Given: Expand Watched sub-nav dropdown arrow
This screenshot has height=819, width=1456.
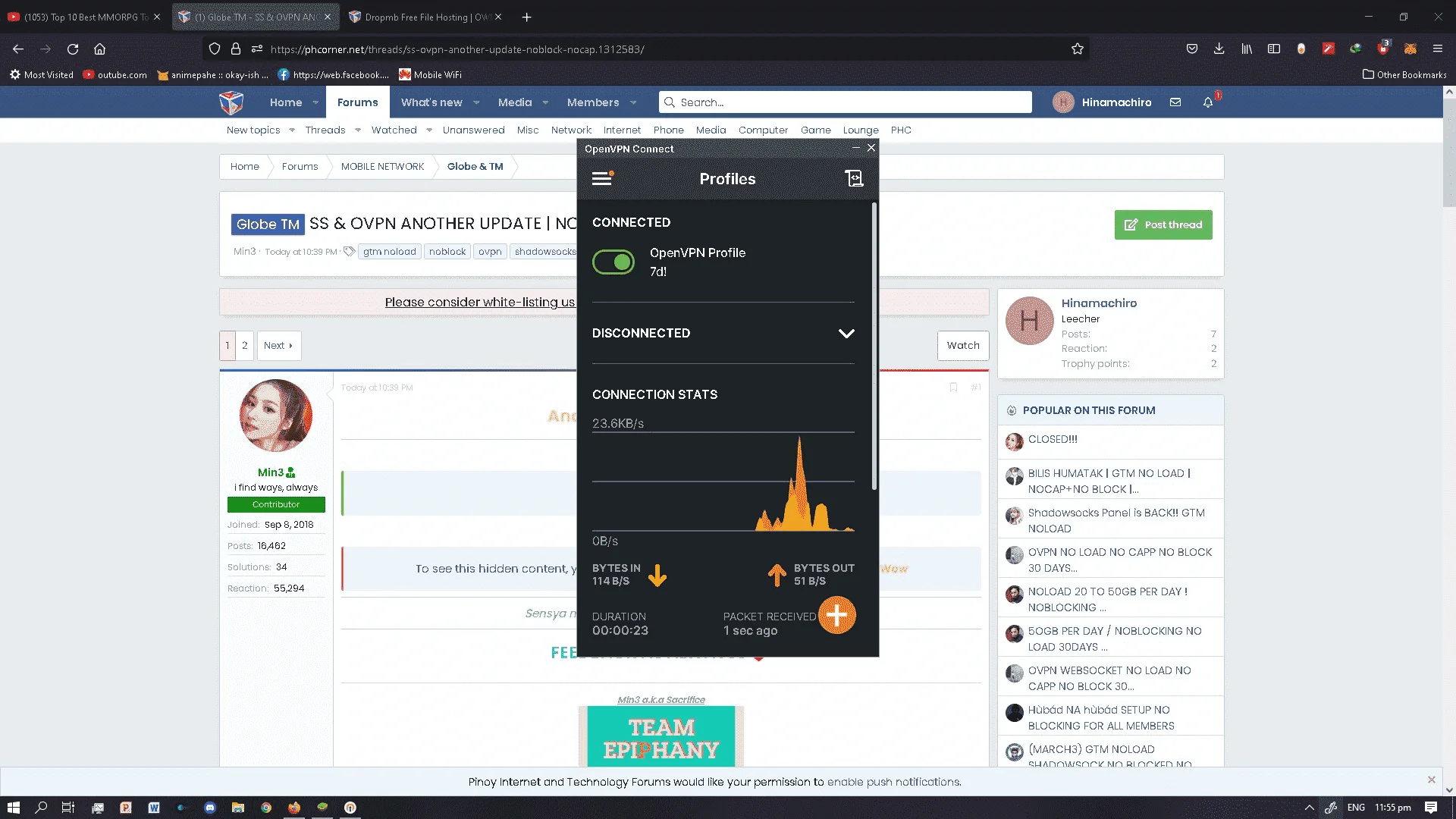Looking at the screenshot, I should coord(429,130).
